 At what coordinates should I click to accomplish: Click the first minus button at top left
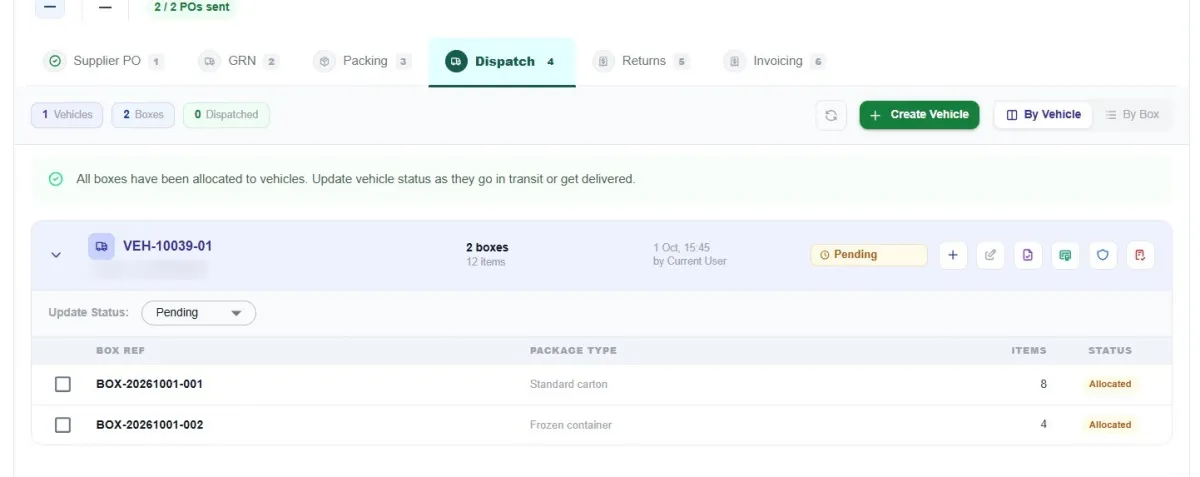coord(50,7)
